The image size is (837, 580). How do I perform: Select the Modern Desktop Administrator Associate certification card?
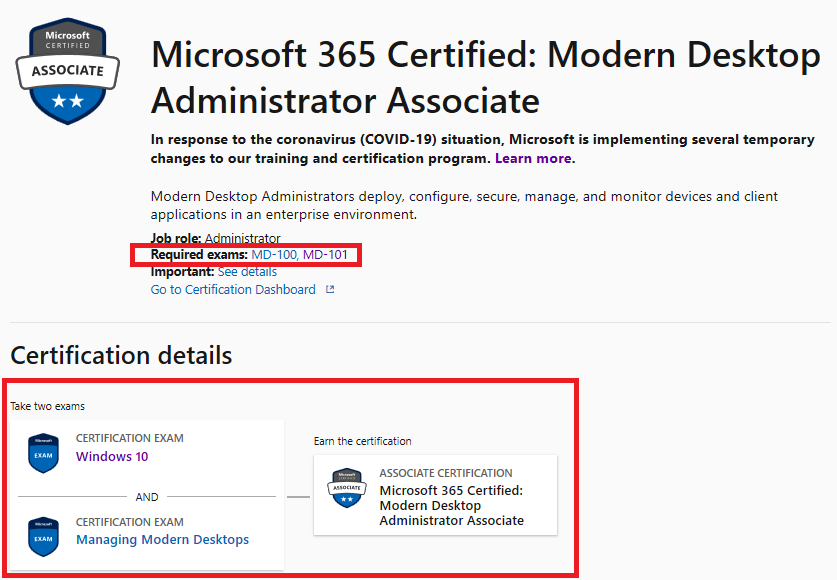[436, 495]
